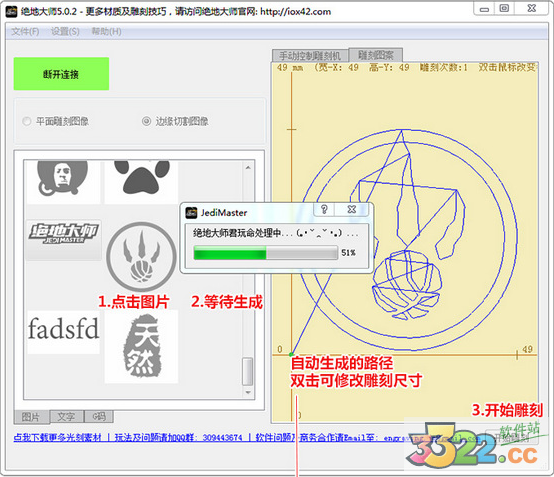The width and height of the screenshot is (554, 477).
Task: Switch to the 图片 bottom tab
Action: click(31, 417)
